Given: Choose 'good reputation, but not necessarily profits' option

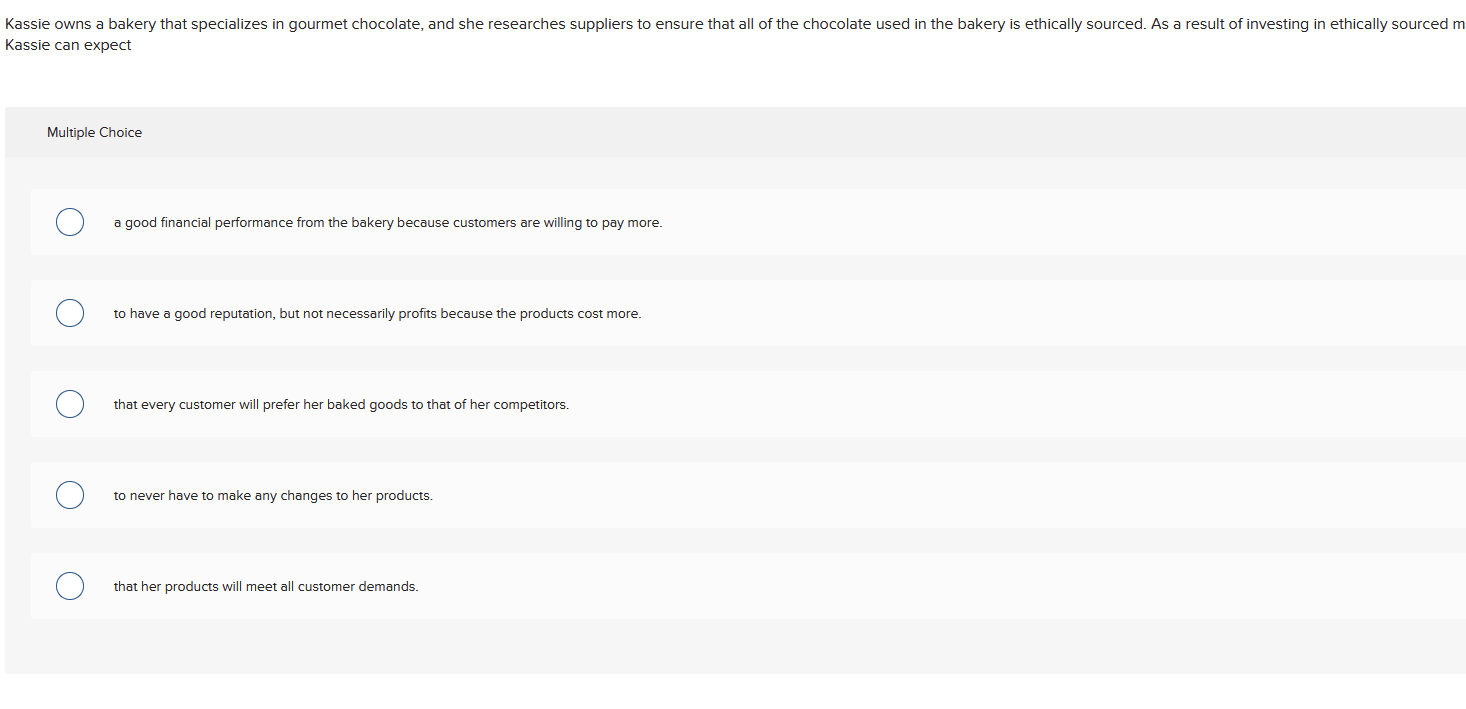Looking at the screenshot, I should point(70,313).
